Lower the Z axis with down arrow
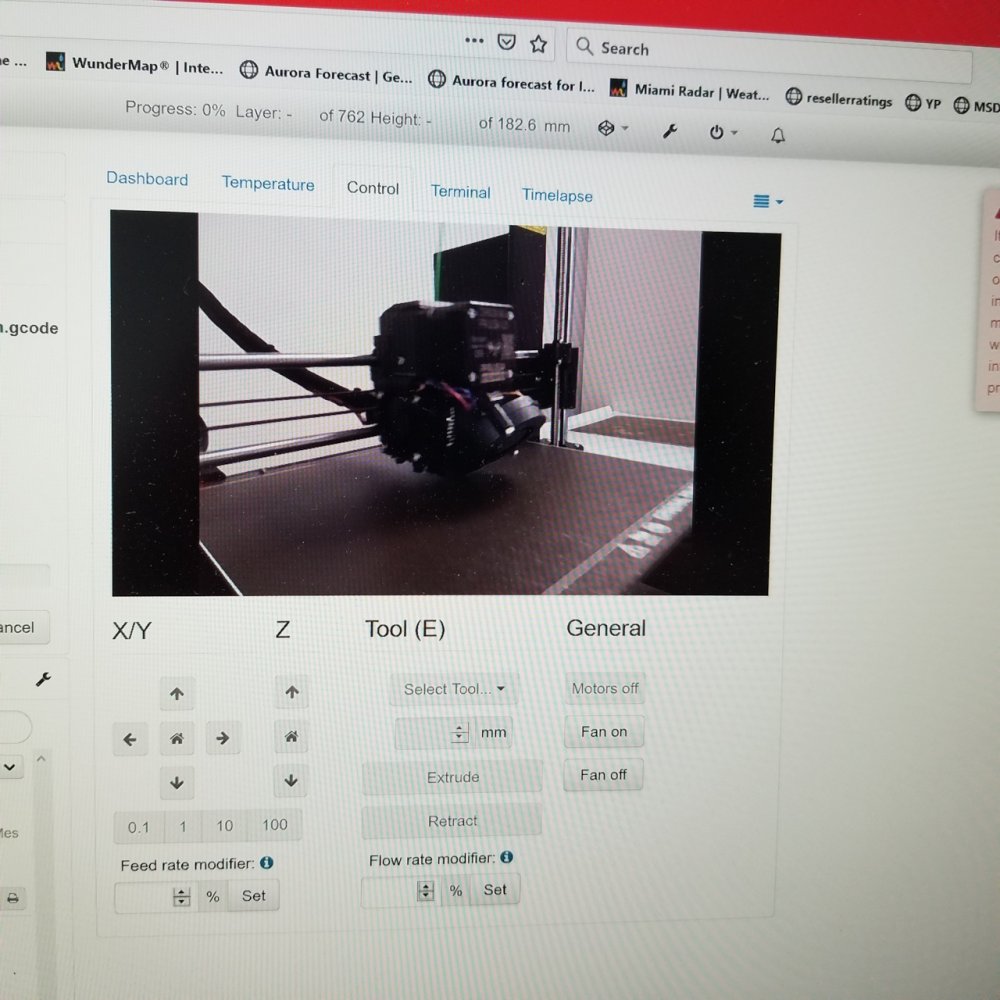This screenshot has height=1000, width=1000. 291,781
